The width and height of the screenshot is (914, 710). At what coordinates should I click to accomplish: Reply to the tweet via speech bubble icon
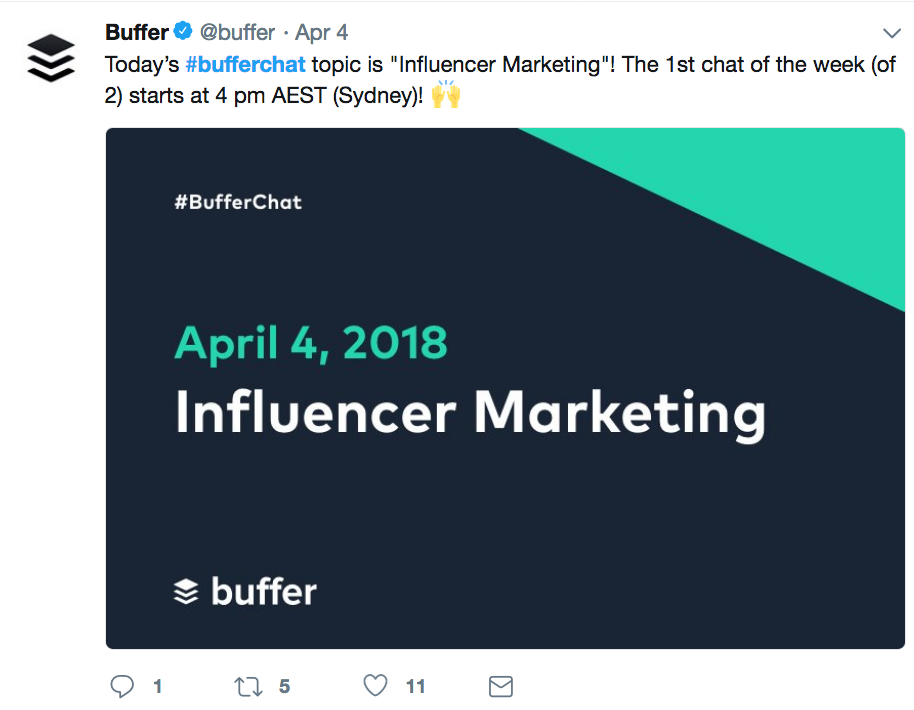coord(122,686)
